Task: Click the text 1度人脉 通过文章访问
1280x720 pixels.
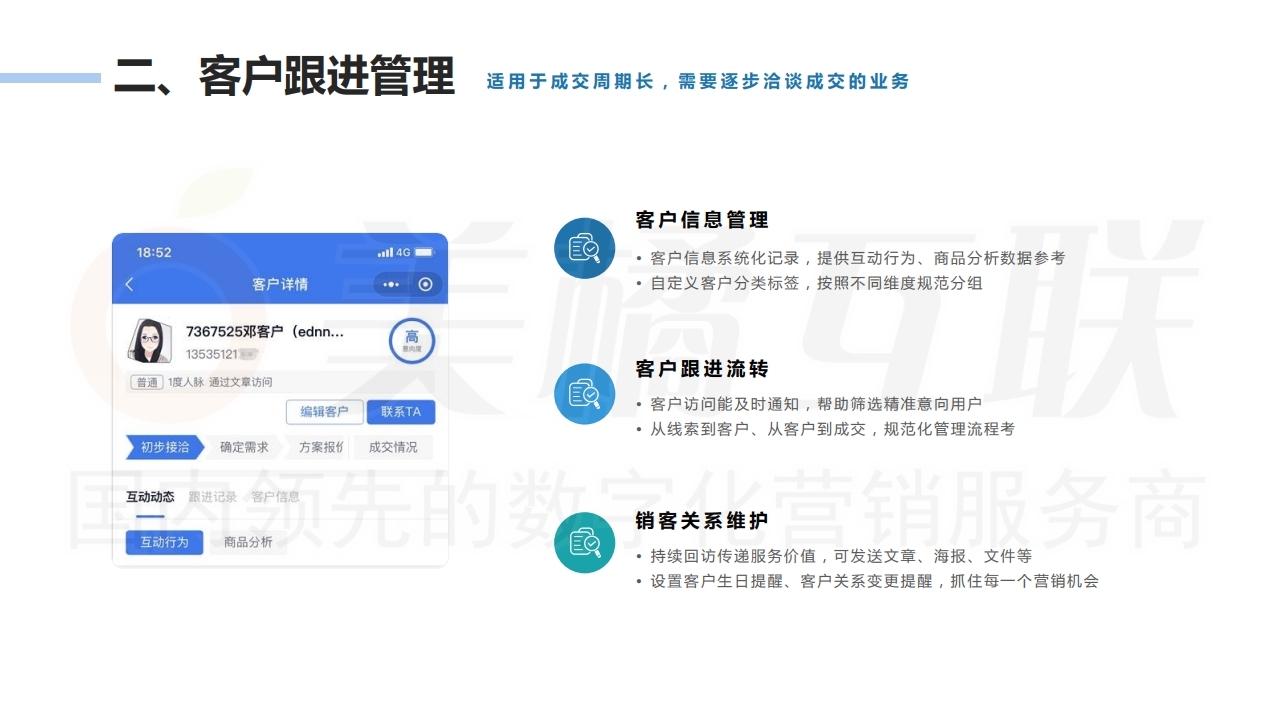Action: coord(220,382)
